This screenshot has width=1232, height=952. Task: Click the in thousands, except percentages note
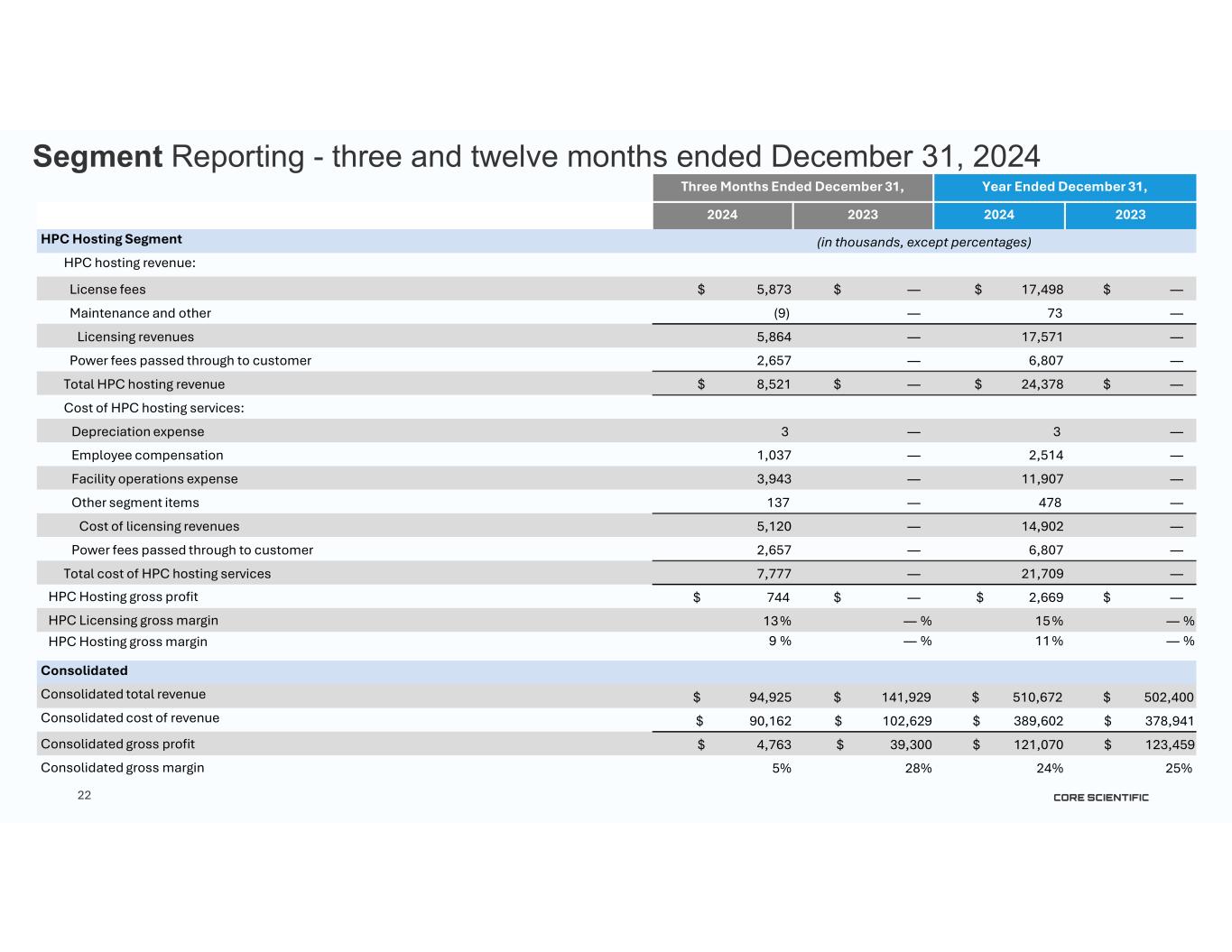[923, 242]
